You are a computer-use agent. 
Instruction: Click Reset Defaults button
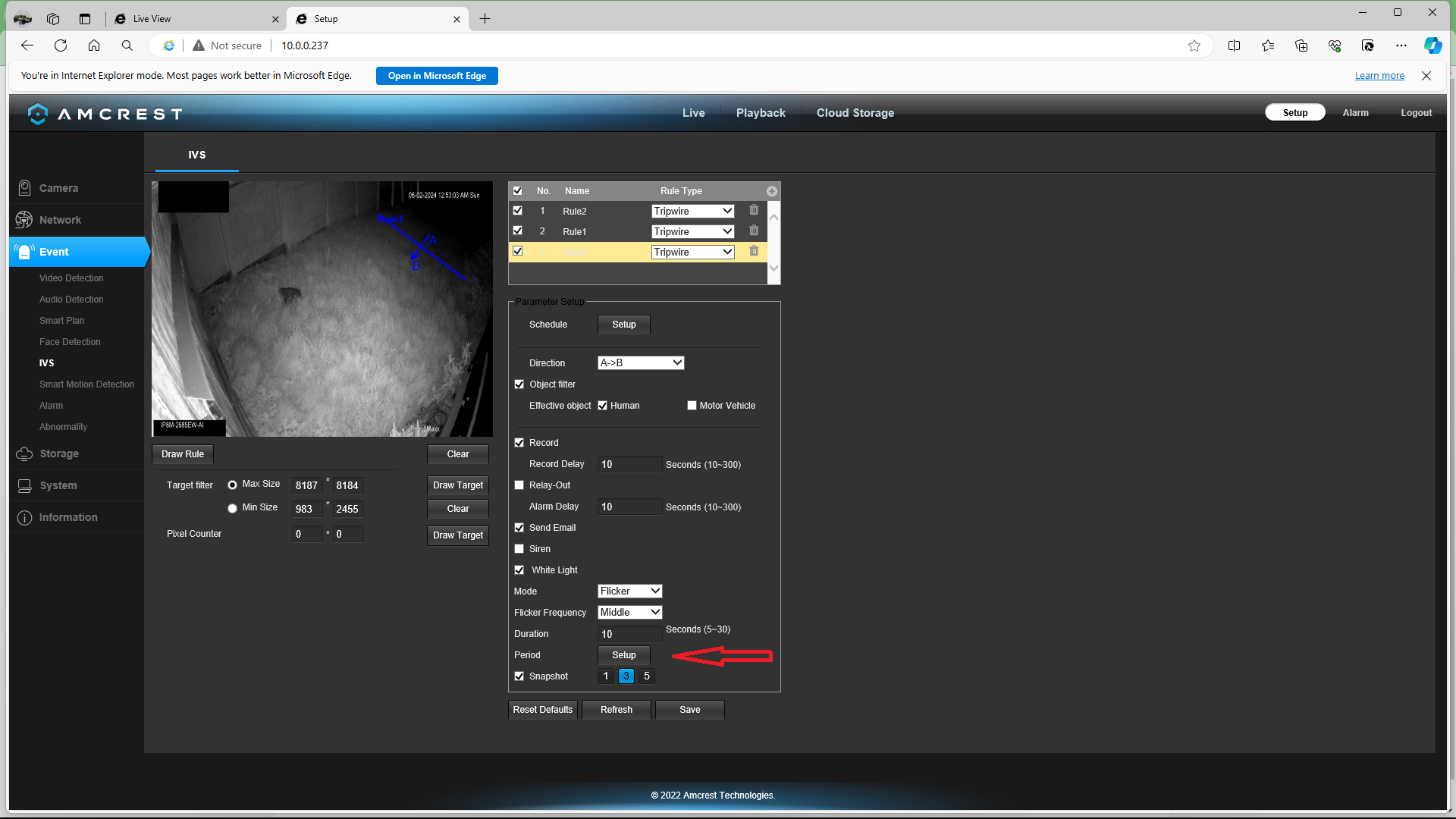[x=543, y=710]
